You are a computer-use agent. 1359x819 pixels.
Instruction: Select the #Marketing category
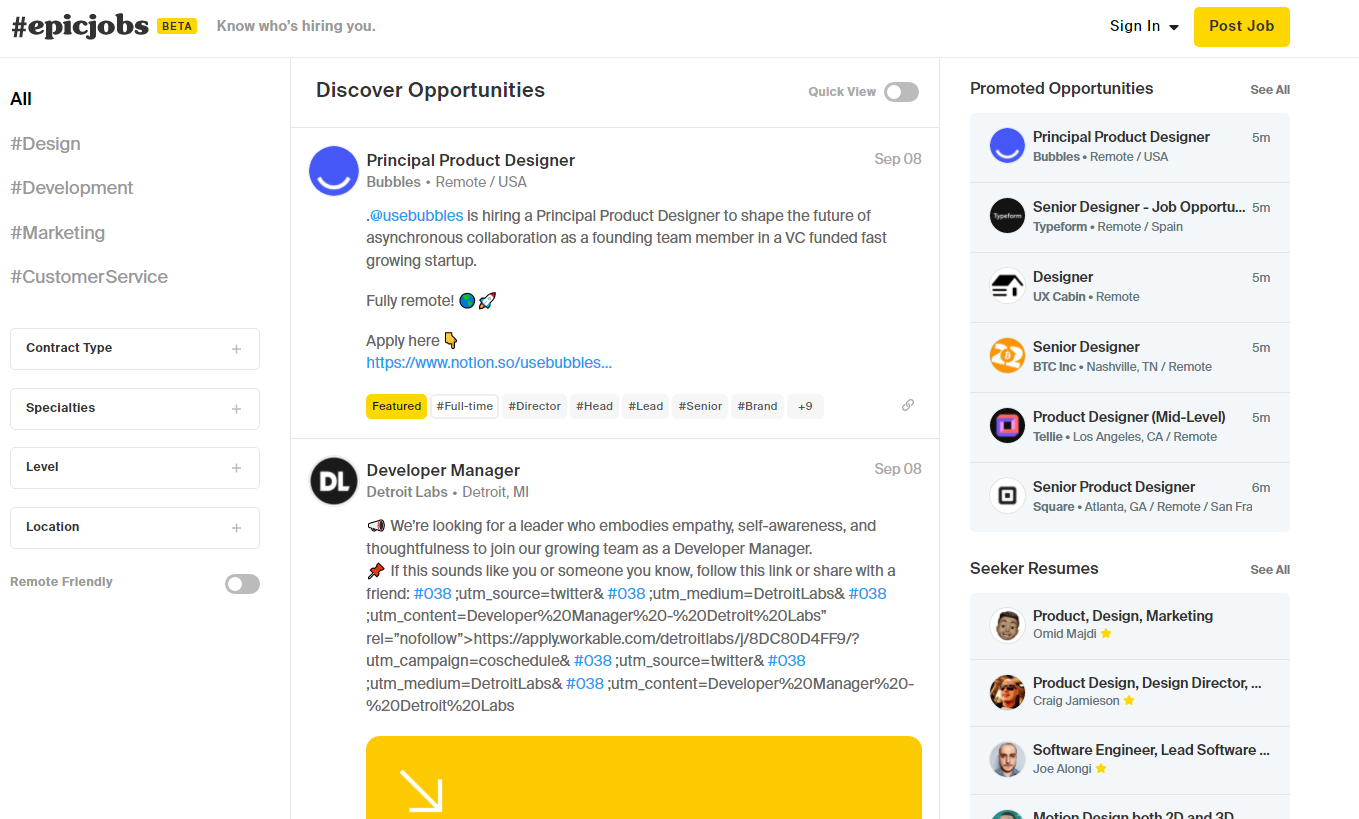tap(57, 233)
